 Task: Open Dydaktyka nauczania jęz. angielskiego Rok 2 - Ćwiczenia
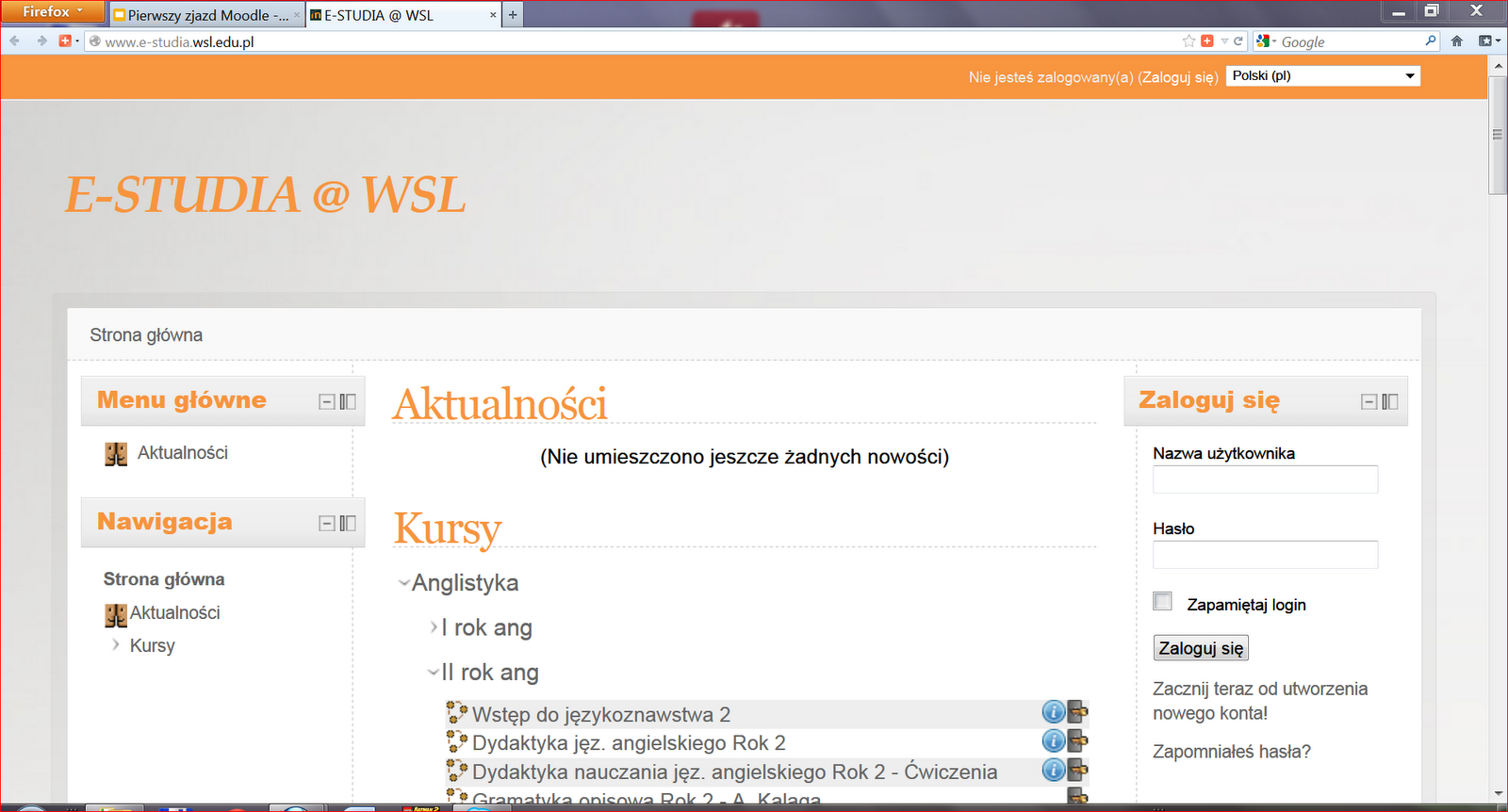[734, 771]
